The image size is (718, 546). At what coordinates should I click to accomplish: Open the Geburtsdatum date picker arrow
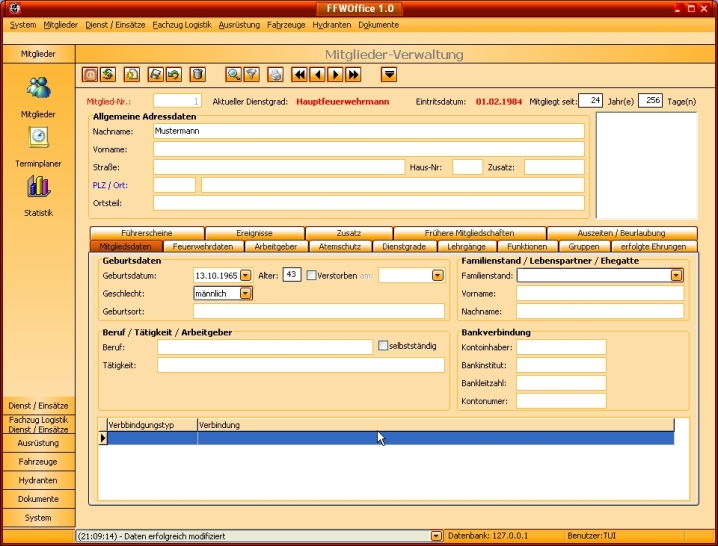coord(246,275)
